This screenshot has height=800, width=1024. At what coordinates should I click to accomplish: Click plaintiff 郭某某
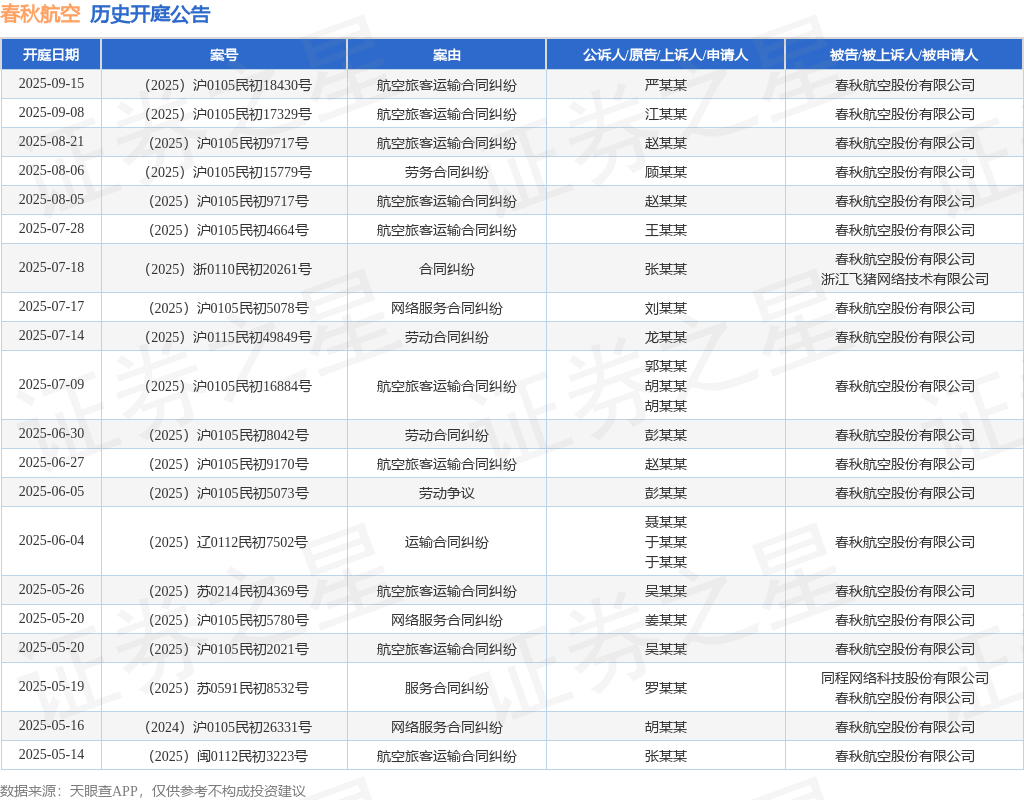[665, 366]
